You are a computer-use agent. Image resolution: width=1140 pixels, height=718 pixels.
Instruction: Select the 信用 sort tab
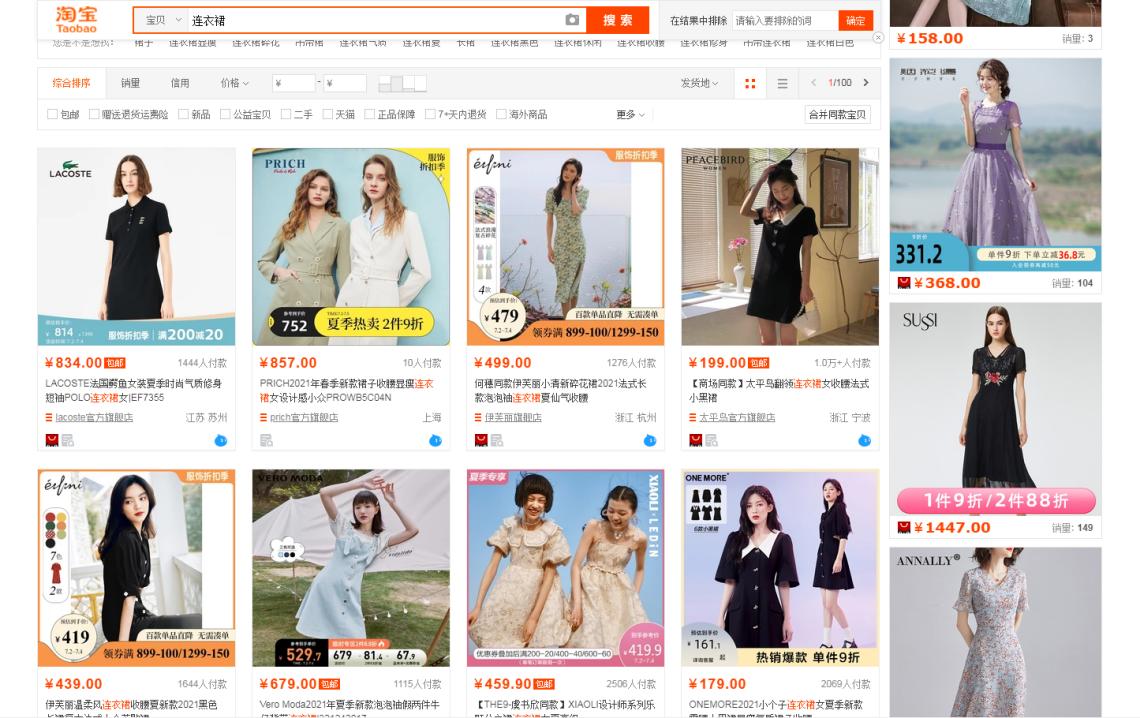click(180, 84)
